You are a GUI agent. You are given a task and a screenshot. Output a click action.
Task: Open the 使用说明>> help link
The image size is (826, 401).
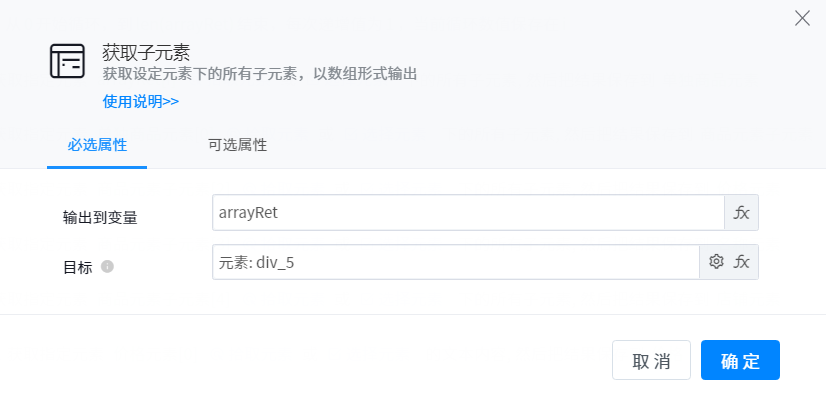click(141, 101)
